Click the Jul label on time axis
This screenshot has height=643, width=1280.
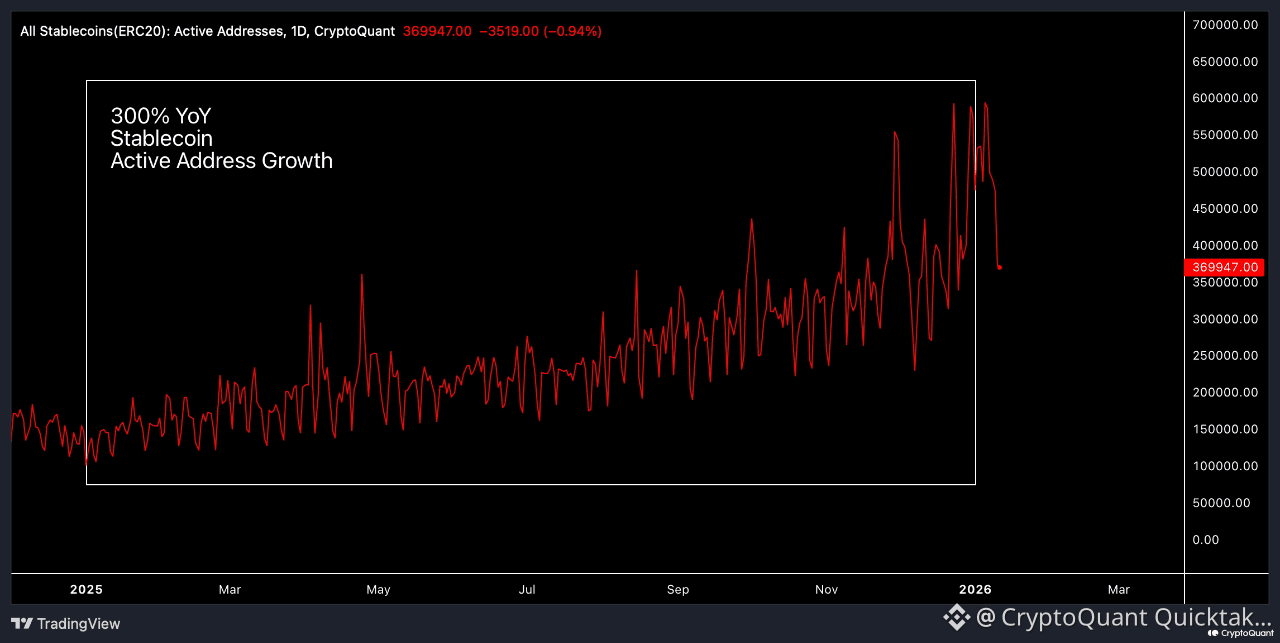[527, 590]
